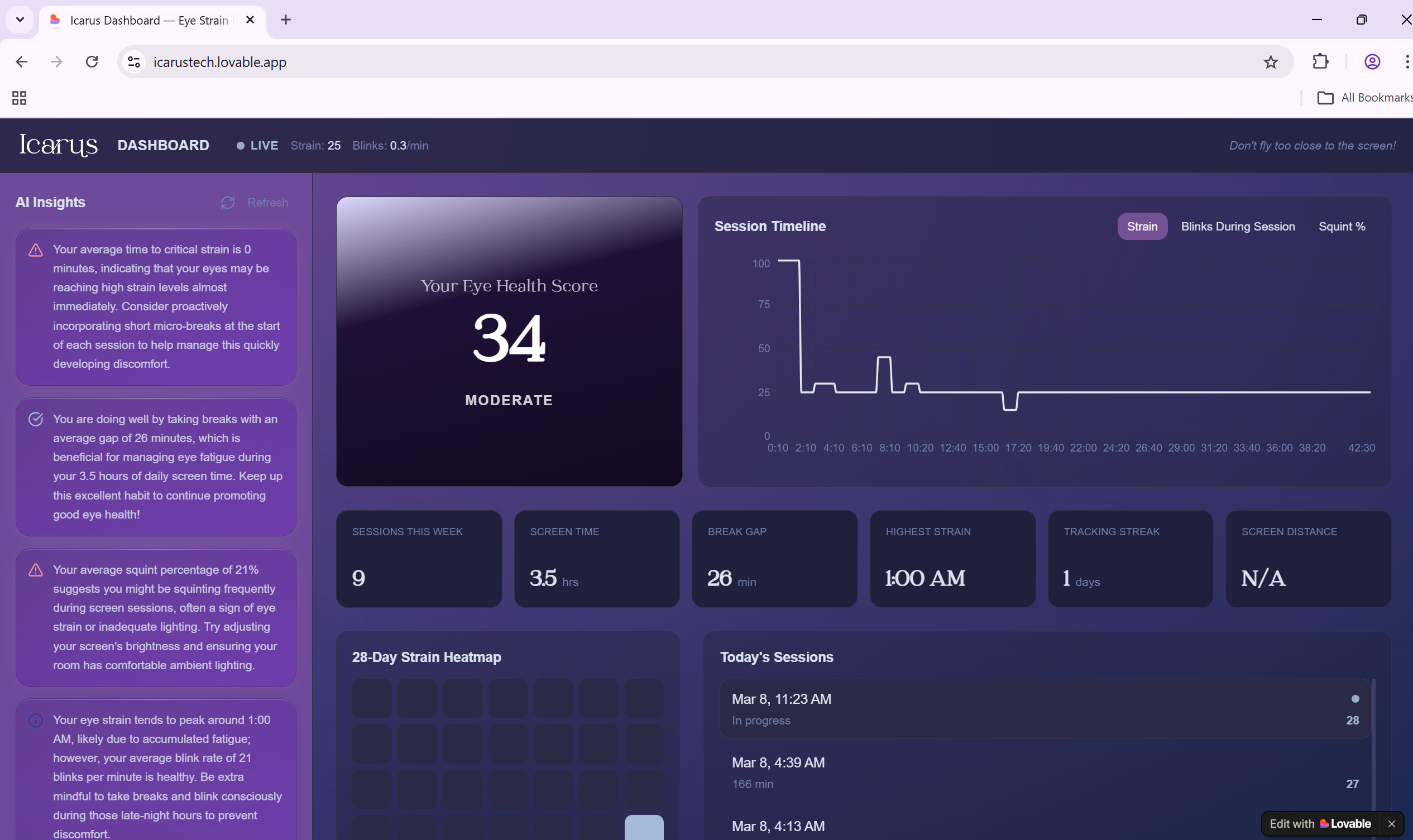Switch the timeline to Blinks During Session
Screen dimensions: 1413x840
tap(1238, 227)
